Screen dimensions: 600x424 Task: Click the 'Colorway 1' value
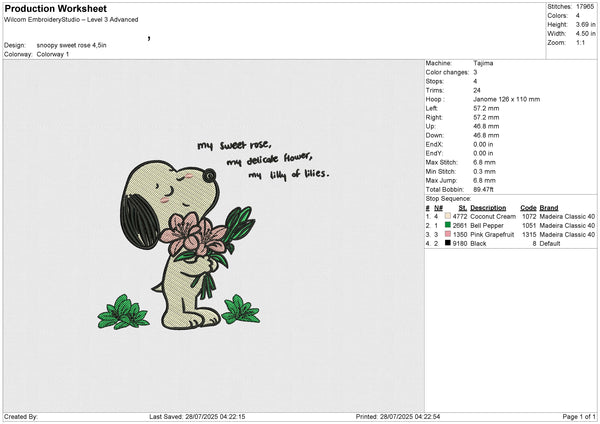pyautogui.click(x=53, y=54)
